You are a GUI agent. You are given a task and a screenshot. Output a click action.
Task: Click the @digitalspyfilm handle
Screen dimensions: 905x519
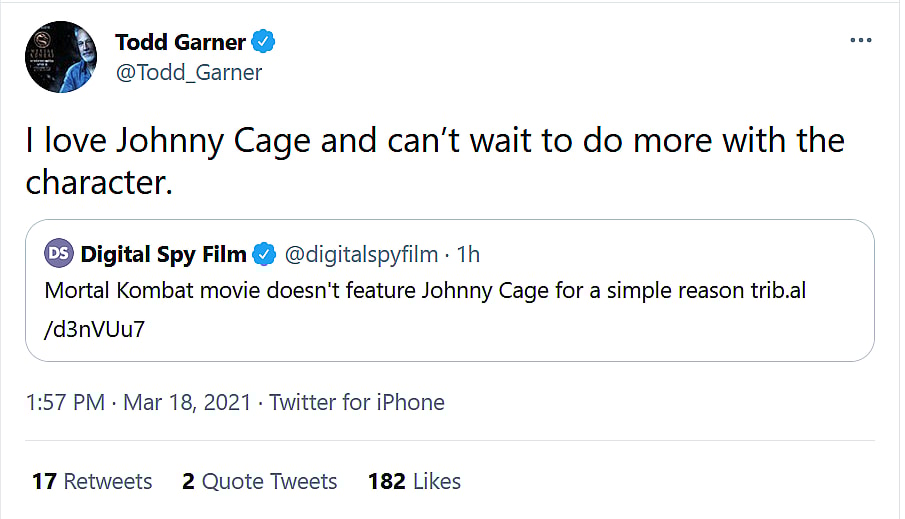click(361, 255)
